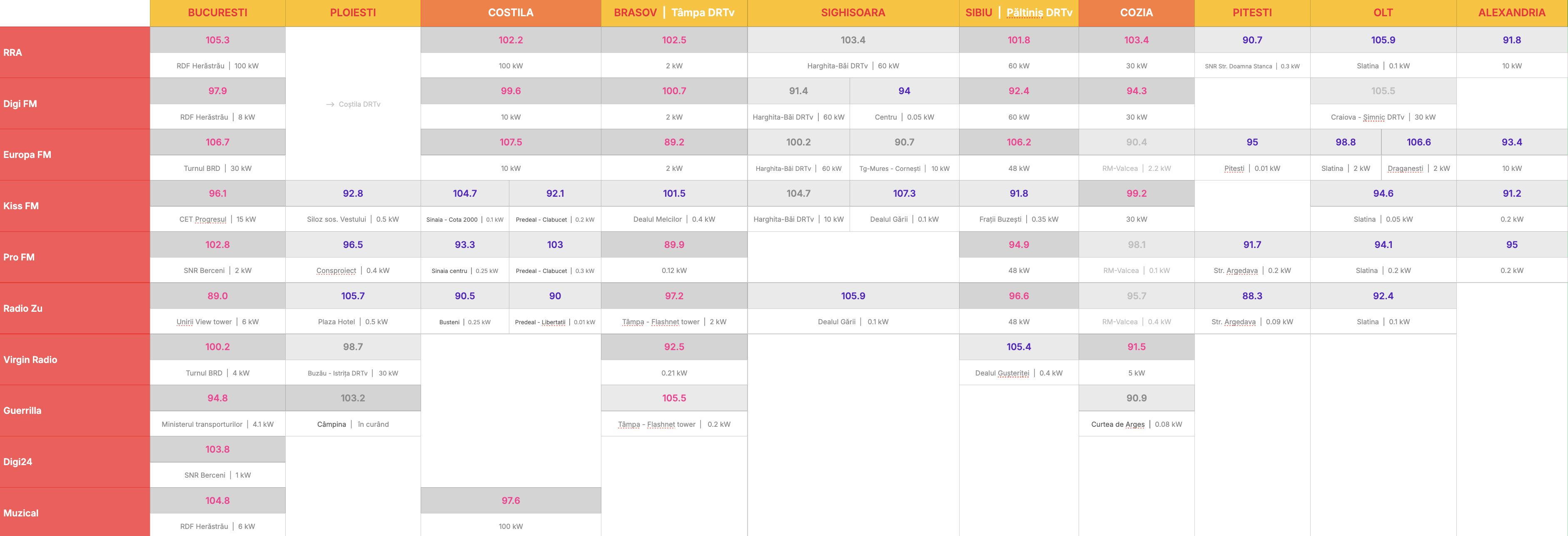1568x536 pixels.
Task: Select Digi24 frequency 103.8
Action: (217, 449)
